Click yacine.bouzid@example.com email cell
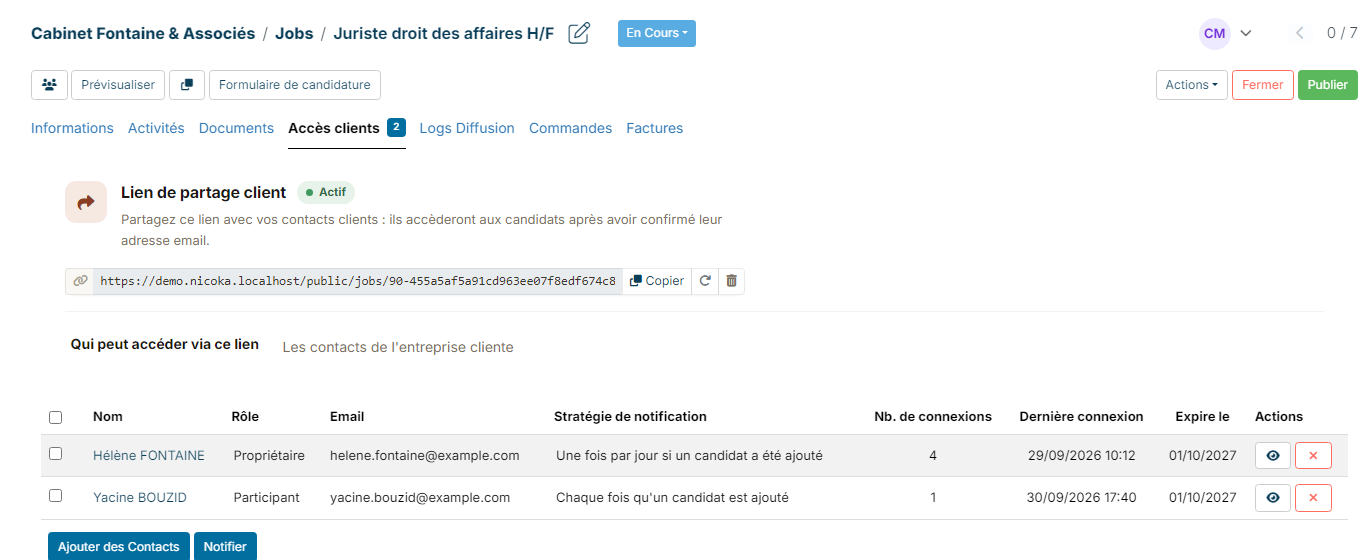The image size is (1372, 560). (x=420, y=498)
